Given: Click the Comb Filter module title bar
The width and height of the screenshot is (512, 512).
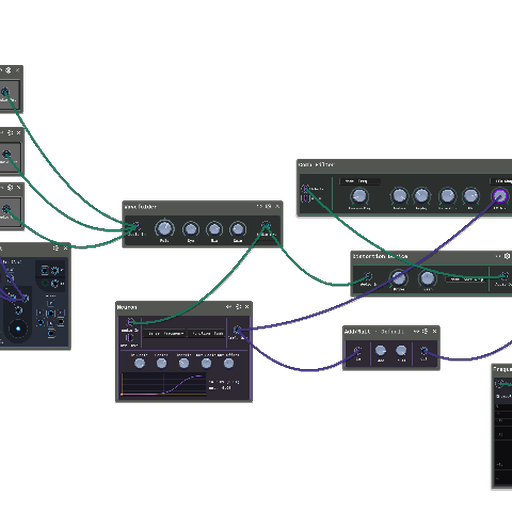Looking at the screenshot, I should pos(404,165).
